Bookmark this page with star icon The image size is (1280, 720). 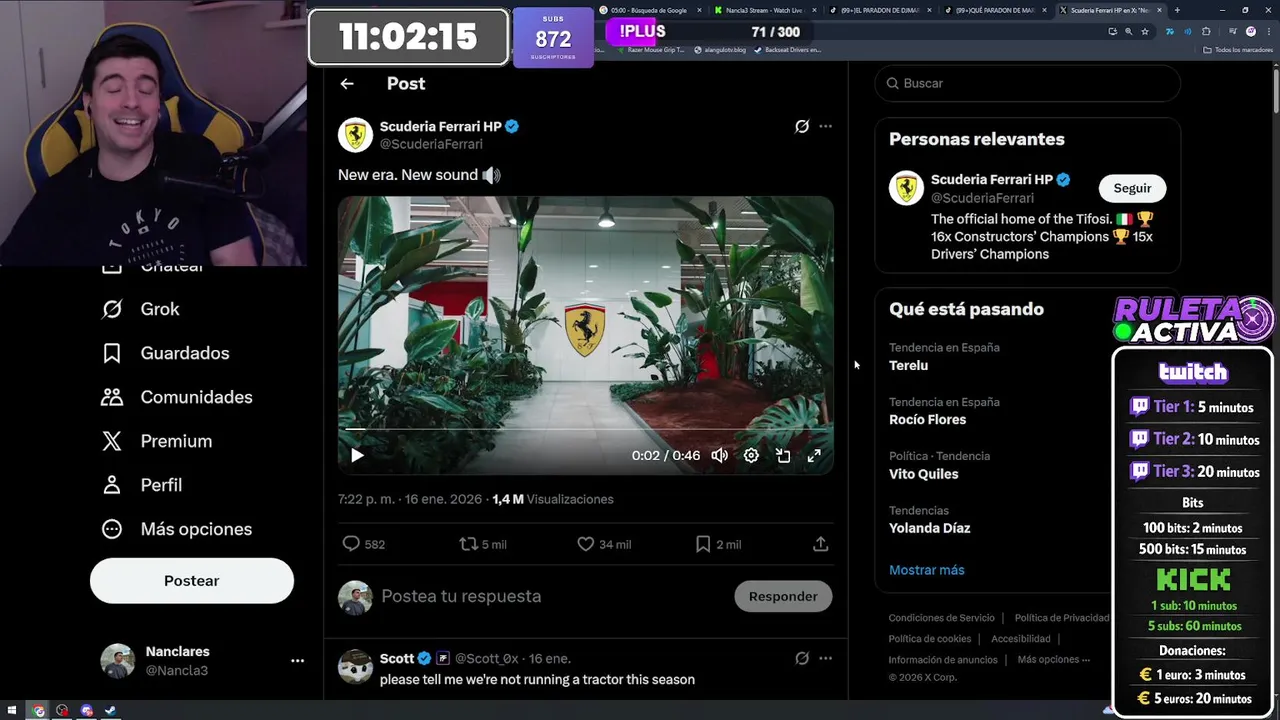(x=1145, y=31)
